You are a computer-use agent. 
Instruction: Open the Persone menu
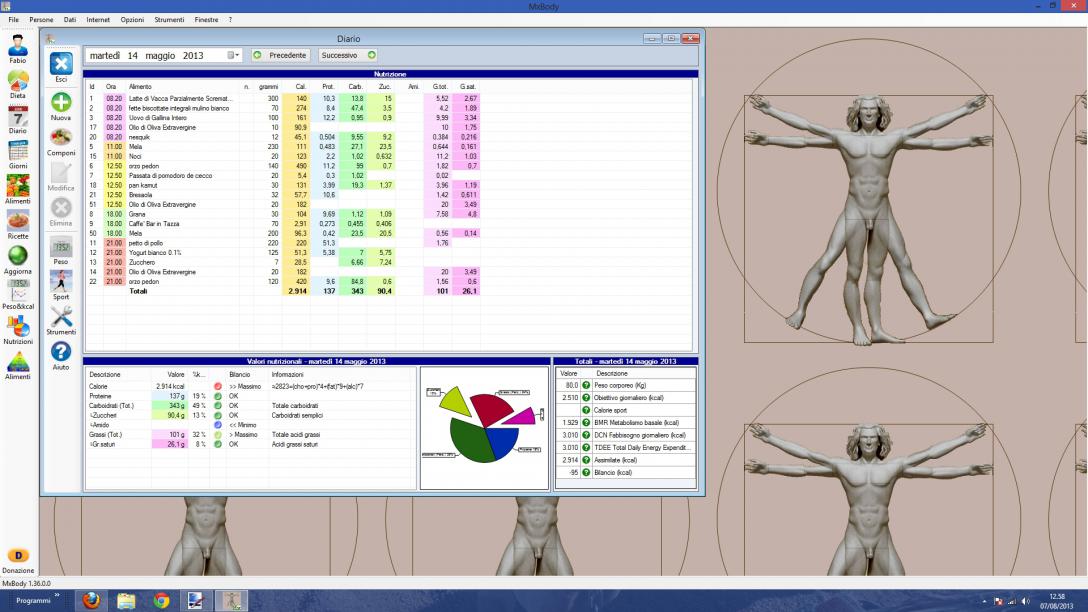[42, 20]
